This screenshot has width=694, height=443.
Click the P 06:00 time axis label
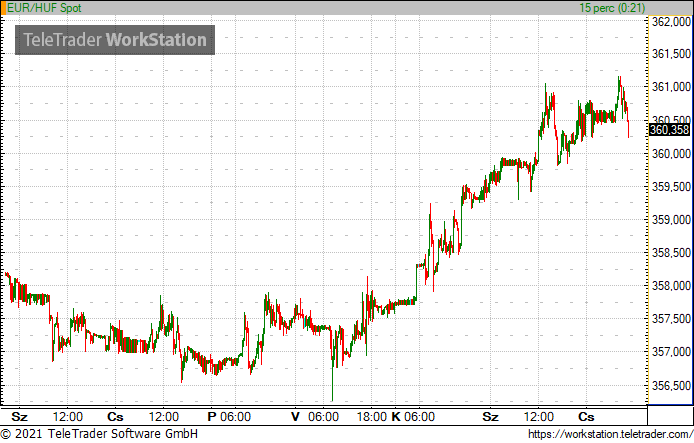point(229,417)
